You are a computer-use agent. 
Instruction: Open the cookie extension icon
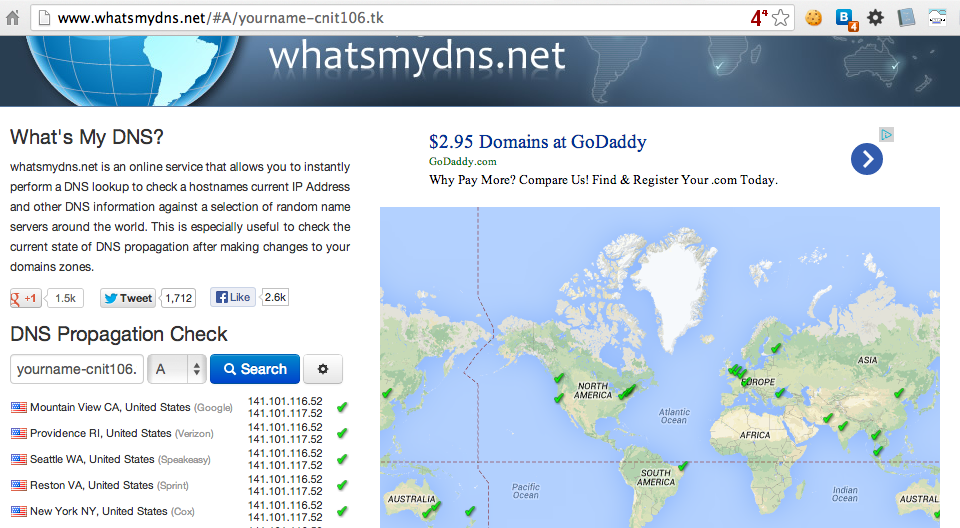tap(814, 18)
